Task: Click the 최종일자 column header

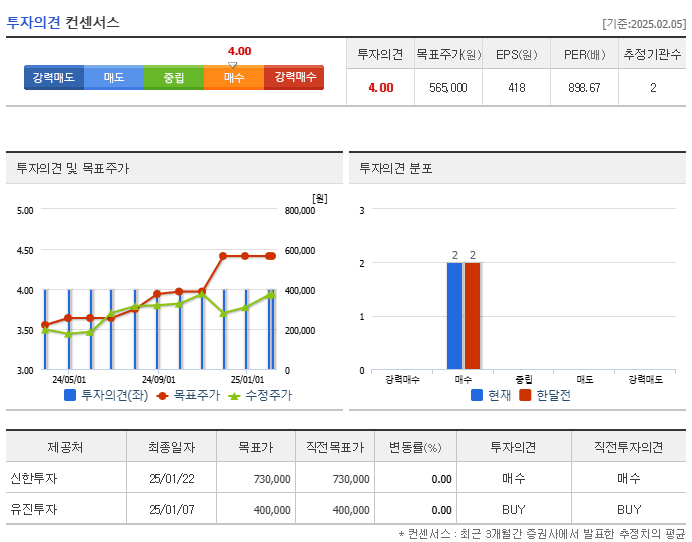Action: (x=171, y=447)
